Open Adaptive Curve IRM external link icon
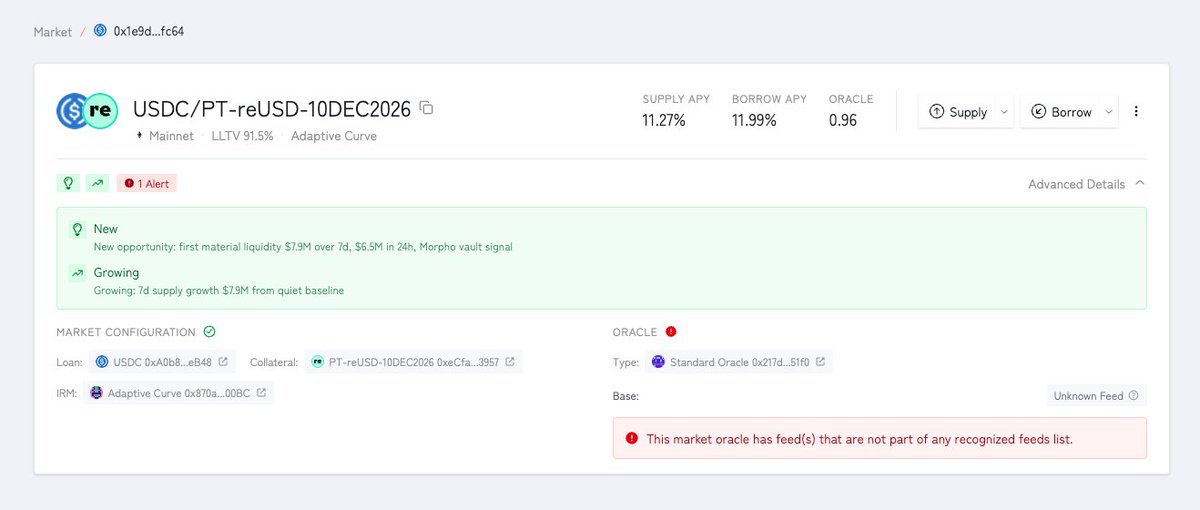The height and width of the screenshot is (510, 1200). click(x=261, y=393)
